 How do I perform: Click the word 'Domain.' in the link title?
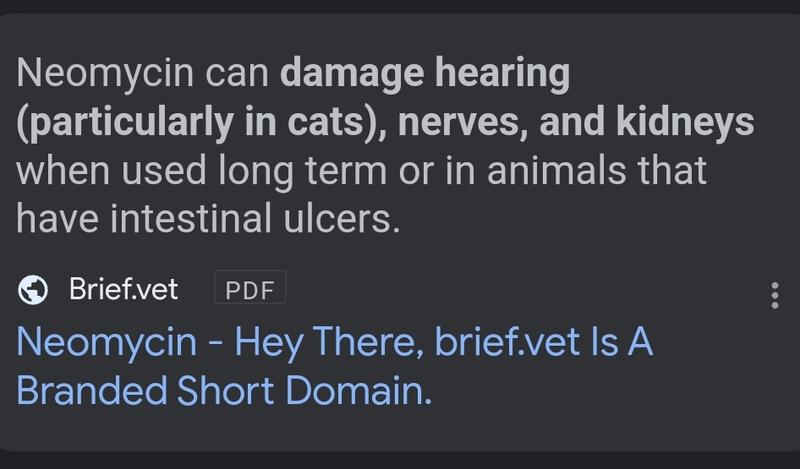[359, 390]
